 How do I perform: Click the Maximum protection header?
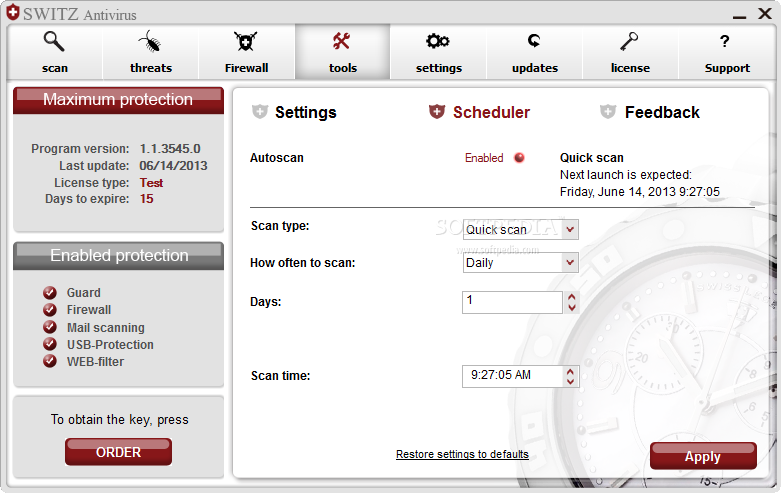point(118,100)
